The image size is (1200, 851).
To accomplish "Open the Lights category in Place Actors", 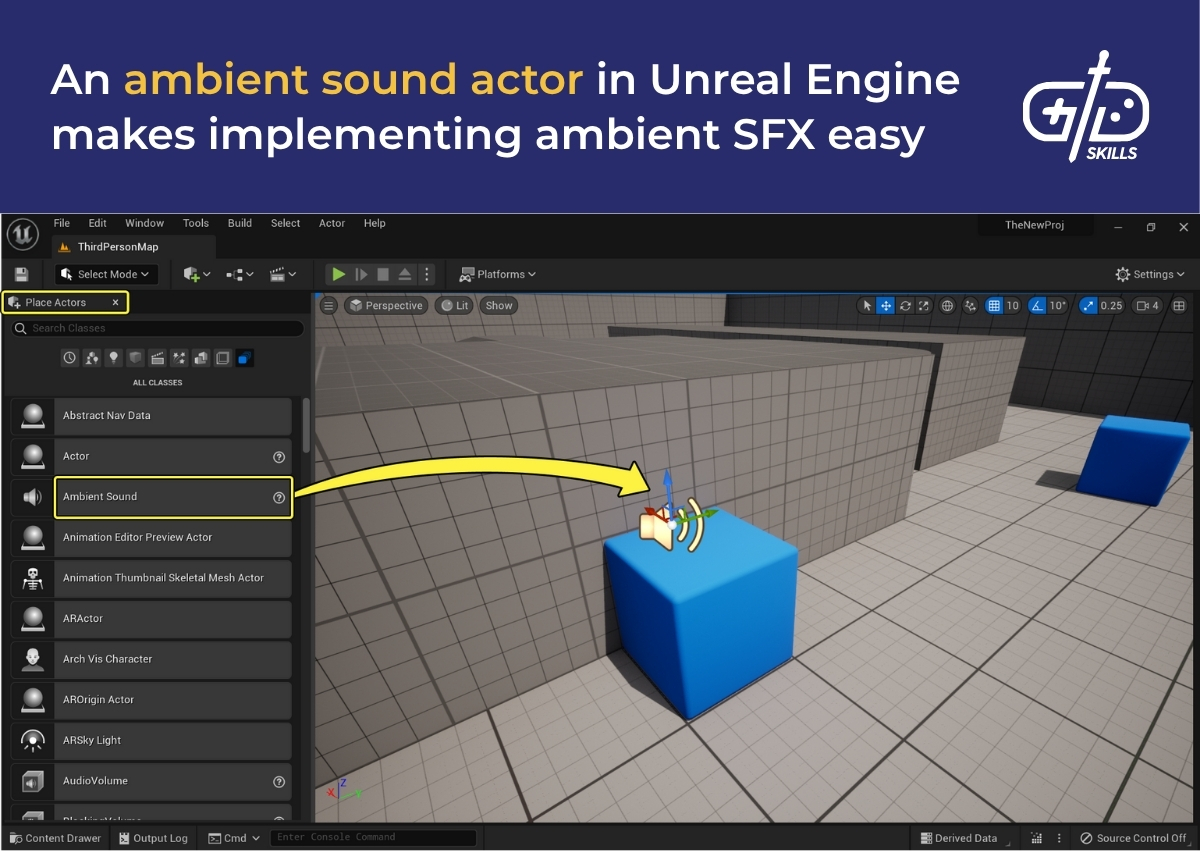I will tap(113, 357).
